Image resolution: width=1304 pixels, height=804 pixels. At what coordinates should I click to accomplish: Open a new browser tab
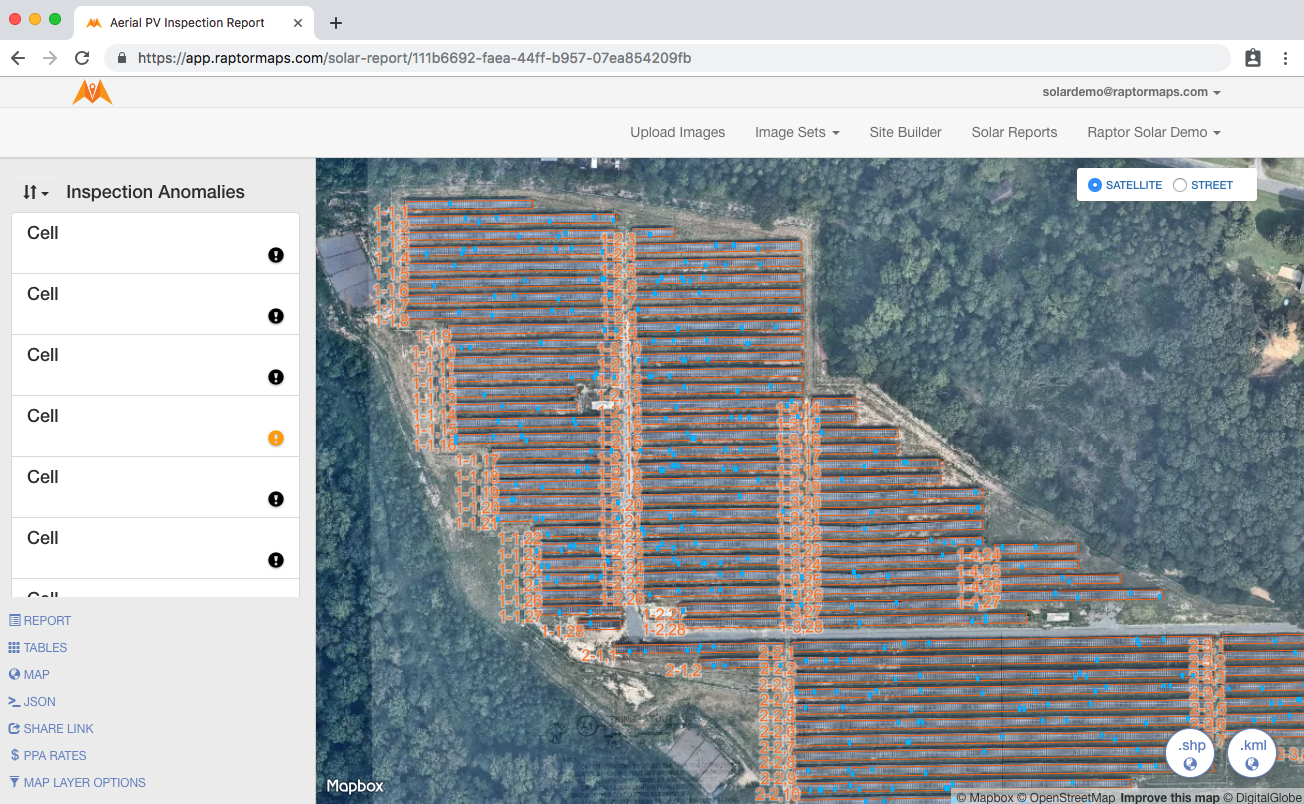tap(336, 22)
